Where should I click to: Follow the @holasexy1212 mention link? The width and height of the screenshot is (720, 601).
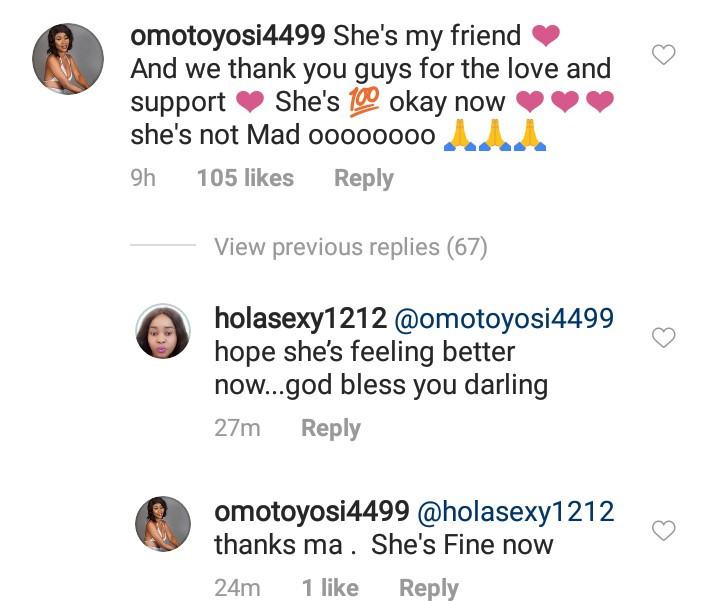(515, 511)
